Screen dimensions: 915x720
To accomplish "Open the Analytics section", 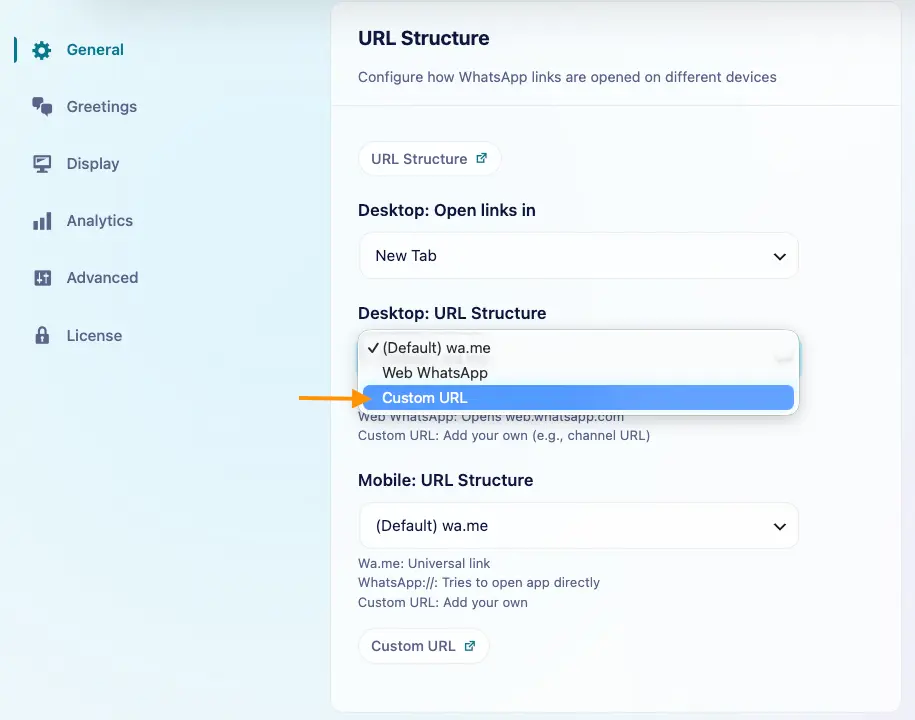I will [100, 221].
